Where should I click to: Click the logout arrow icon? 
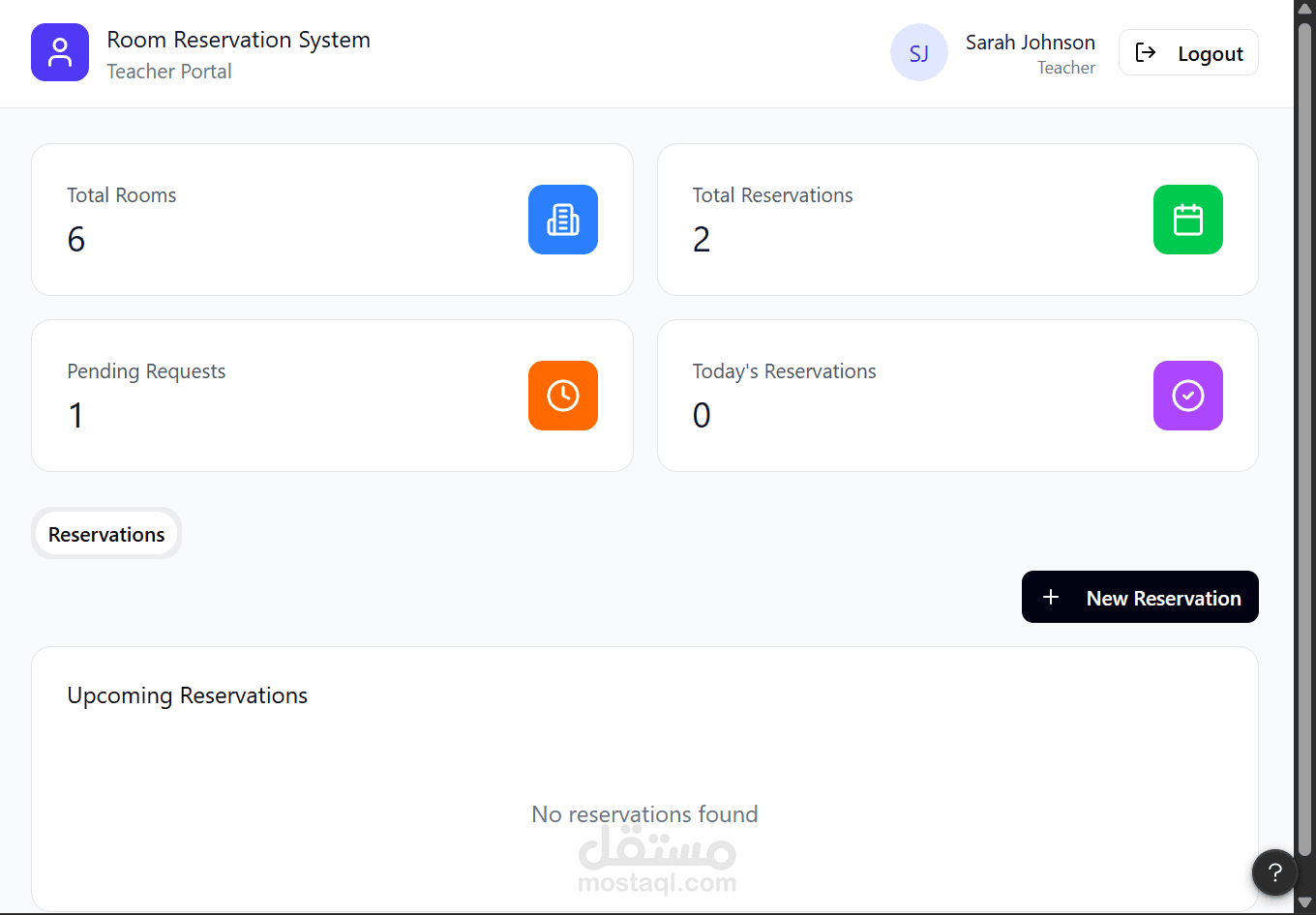tap(1146, 52)
